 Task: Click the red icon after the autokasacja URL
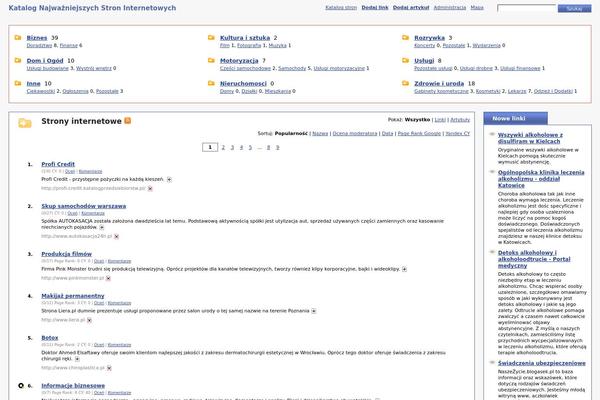(x=116, y=237)
